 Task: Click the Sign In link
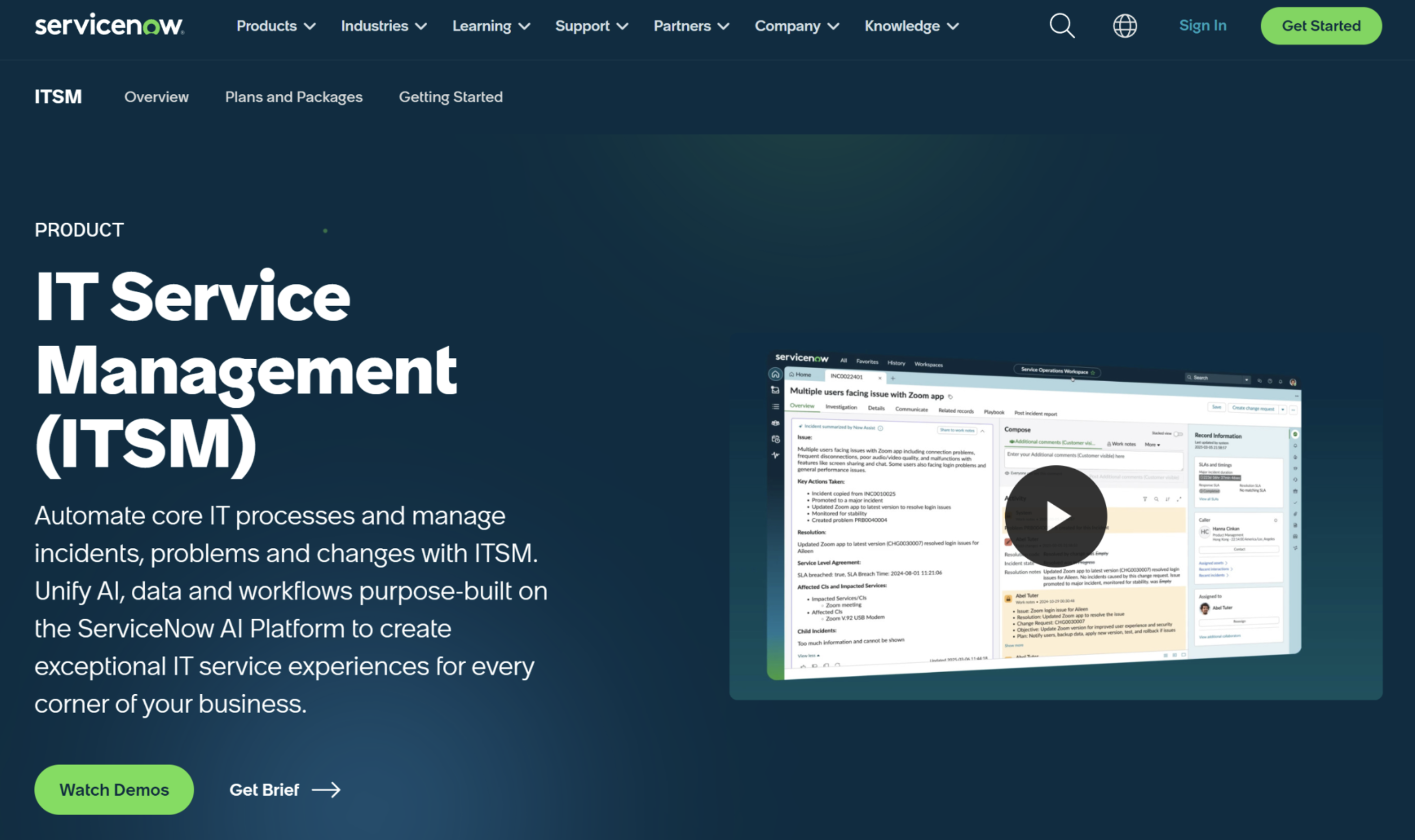[1202, 25]
